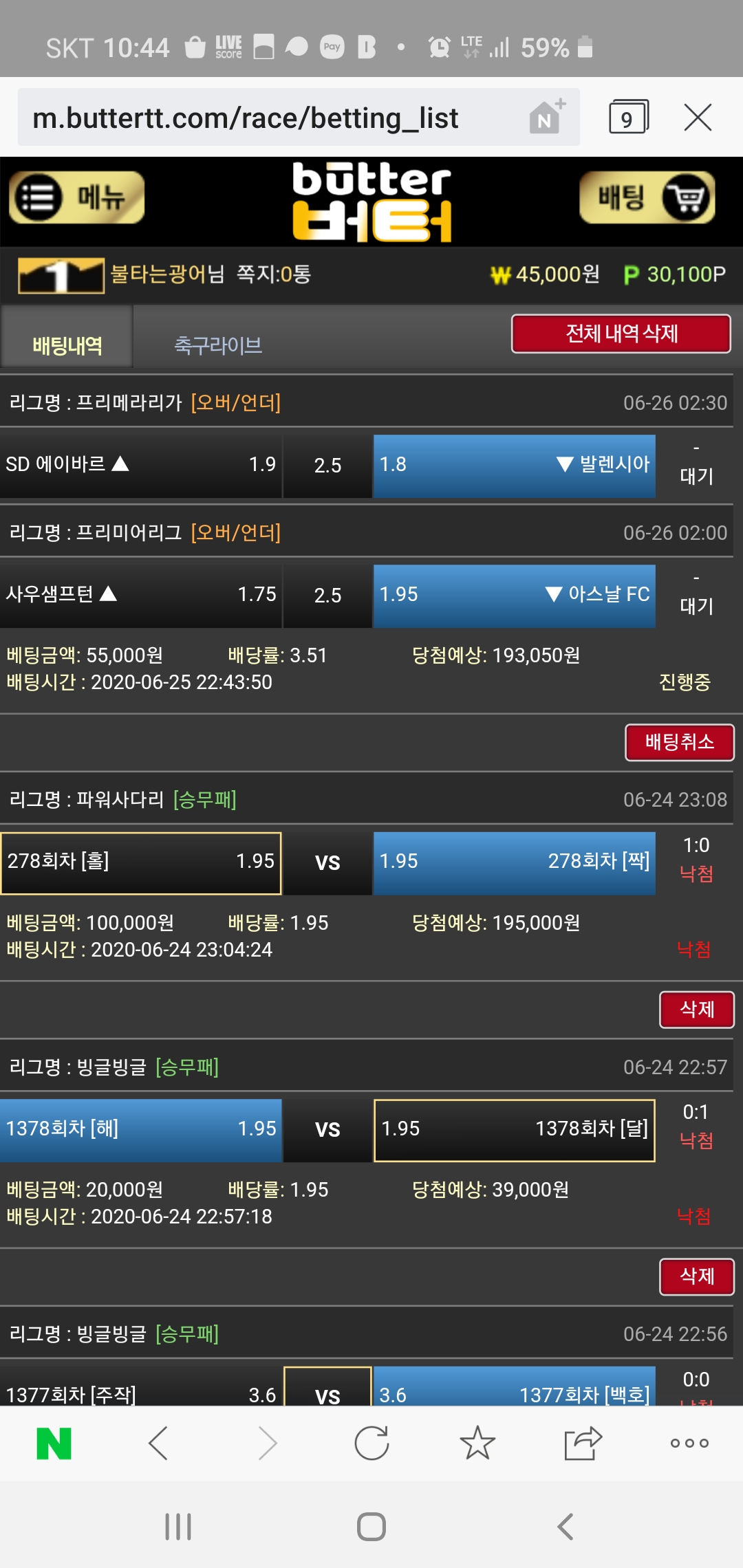Select 발렌시아 under option at 1.8
Screen dimensions: 743x1568
point(514,466)
